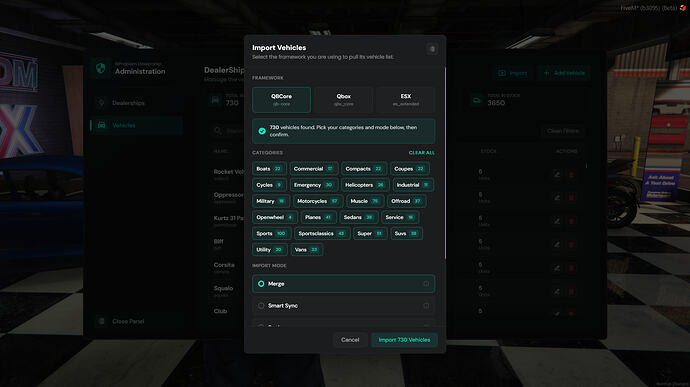The width and height of the screenshot is (690, 387).
Task: Toggle the Coupes category chip
Action: (x=409, y=169)
